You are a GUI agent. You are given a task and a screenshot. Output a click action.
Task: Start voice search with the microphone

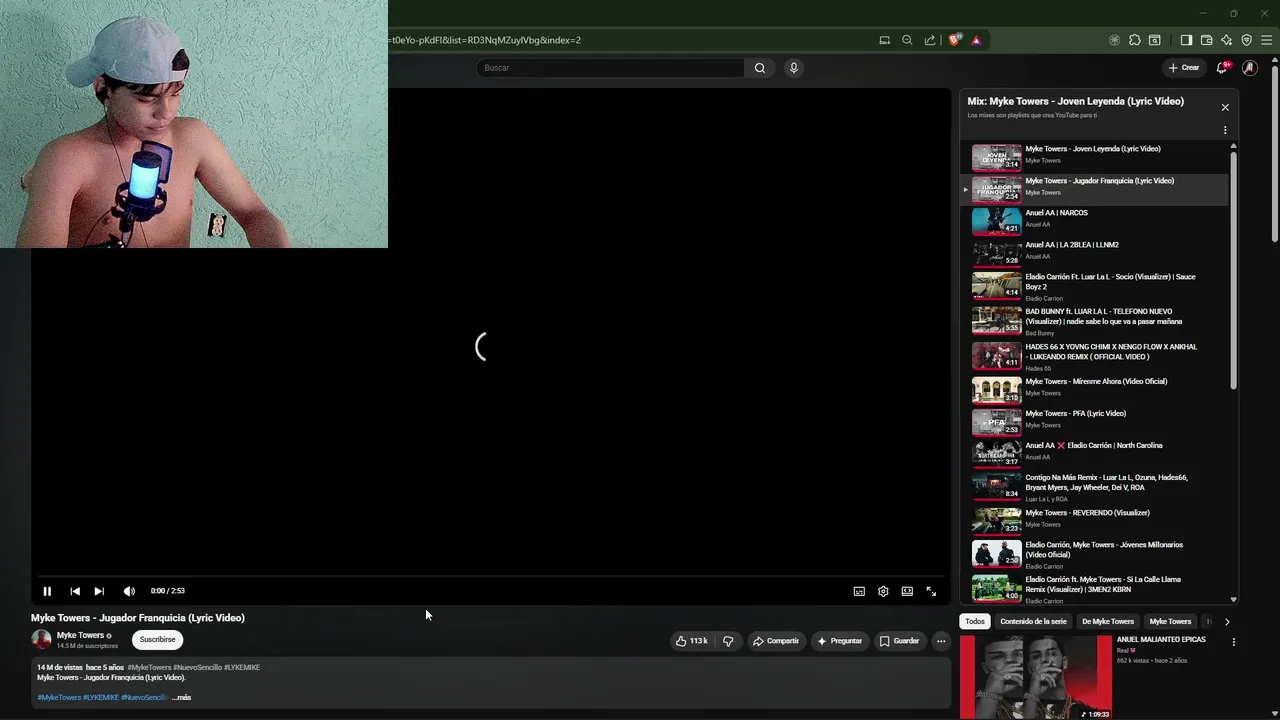[794, 68]
